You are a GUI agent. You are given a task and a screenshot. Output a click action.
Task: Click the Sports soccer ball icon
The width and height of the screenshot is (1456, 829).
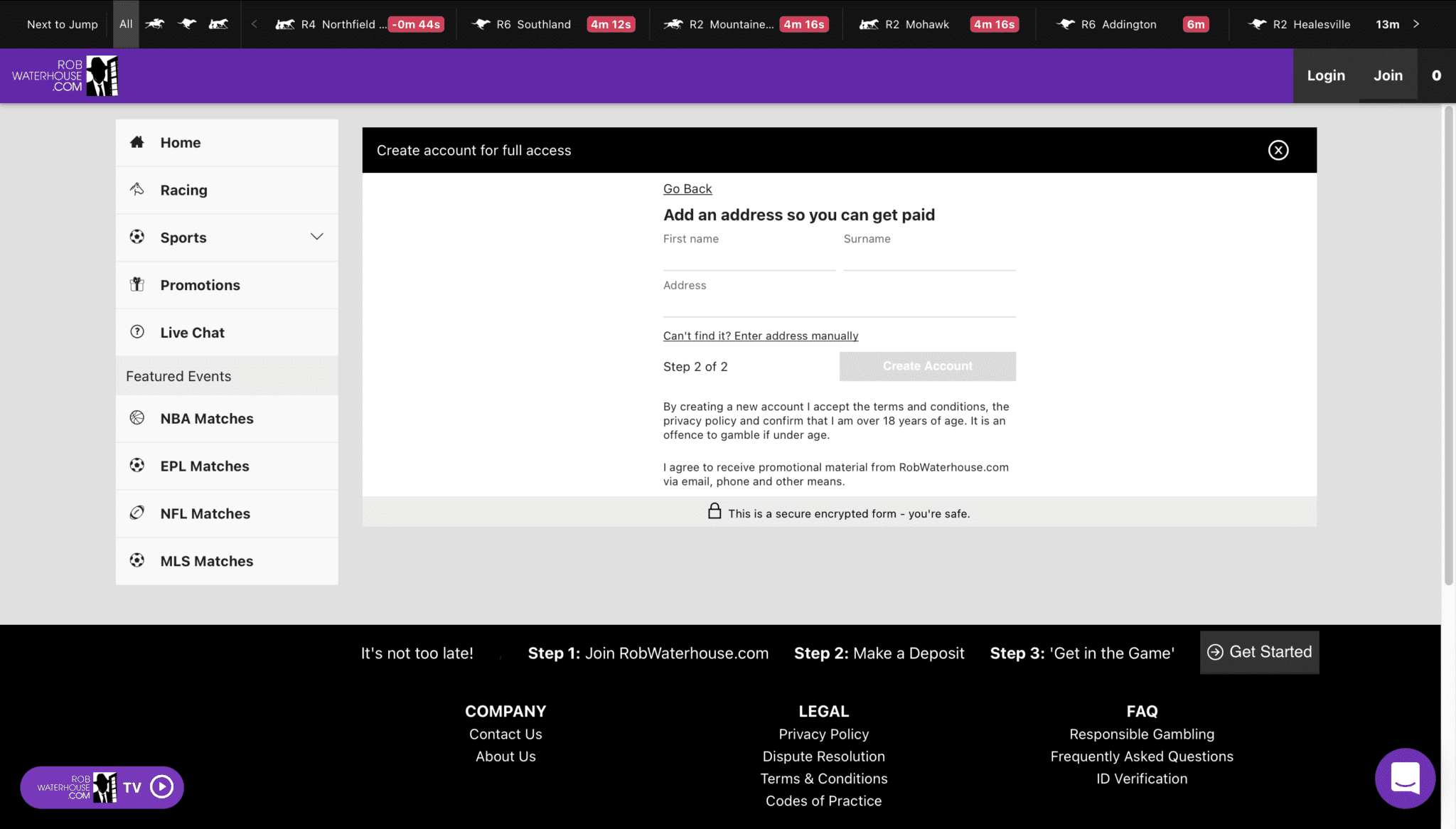tap(137, 237)
